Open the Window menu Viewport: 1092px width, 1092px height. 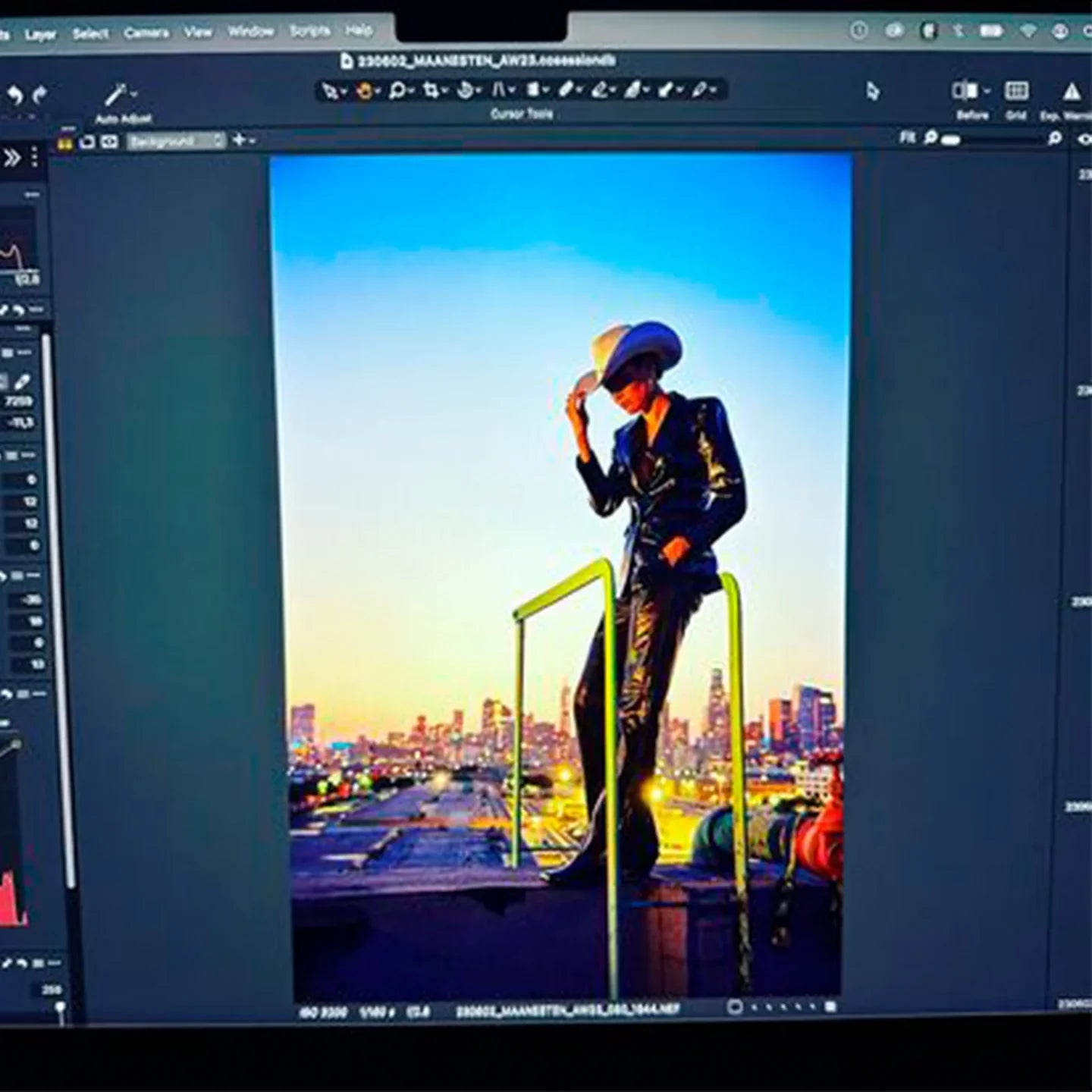tap(250, 32)
